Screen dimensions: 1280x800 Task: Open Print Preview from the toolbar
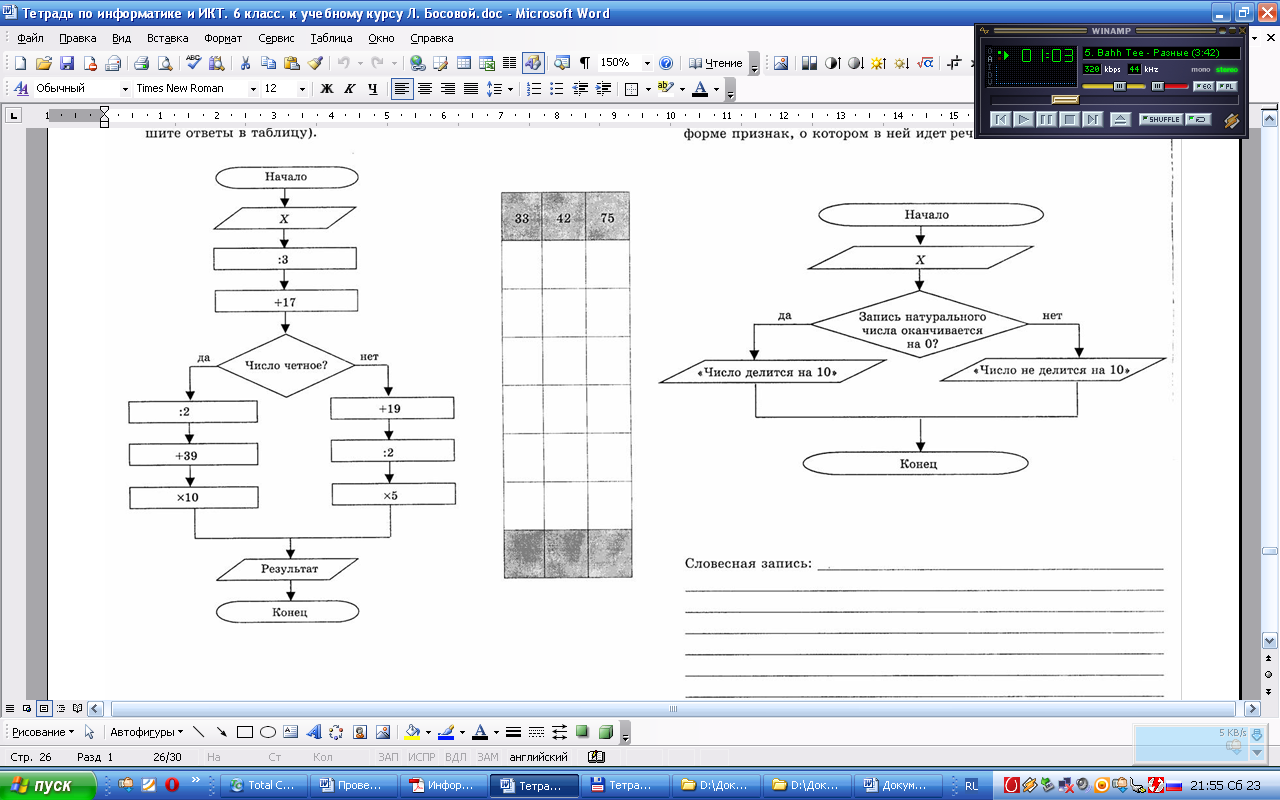click(x=164, y=63)
